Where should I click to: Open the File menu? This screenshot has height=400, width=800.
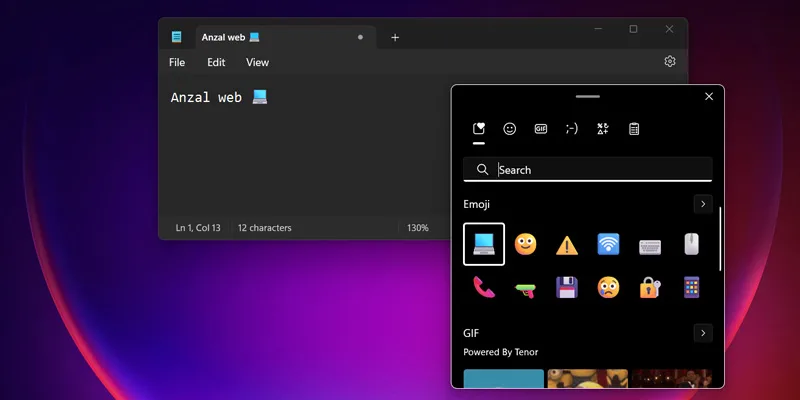(177, 62)
